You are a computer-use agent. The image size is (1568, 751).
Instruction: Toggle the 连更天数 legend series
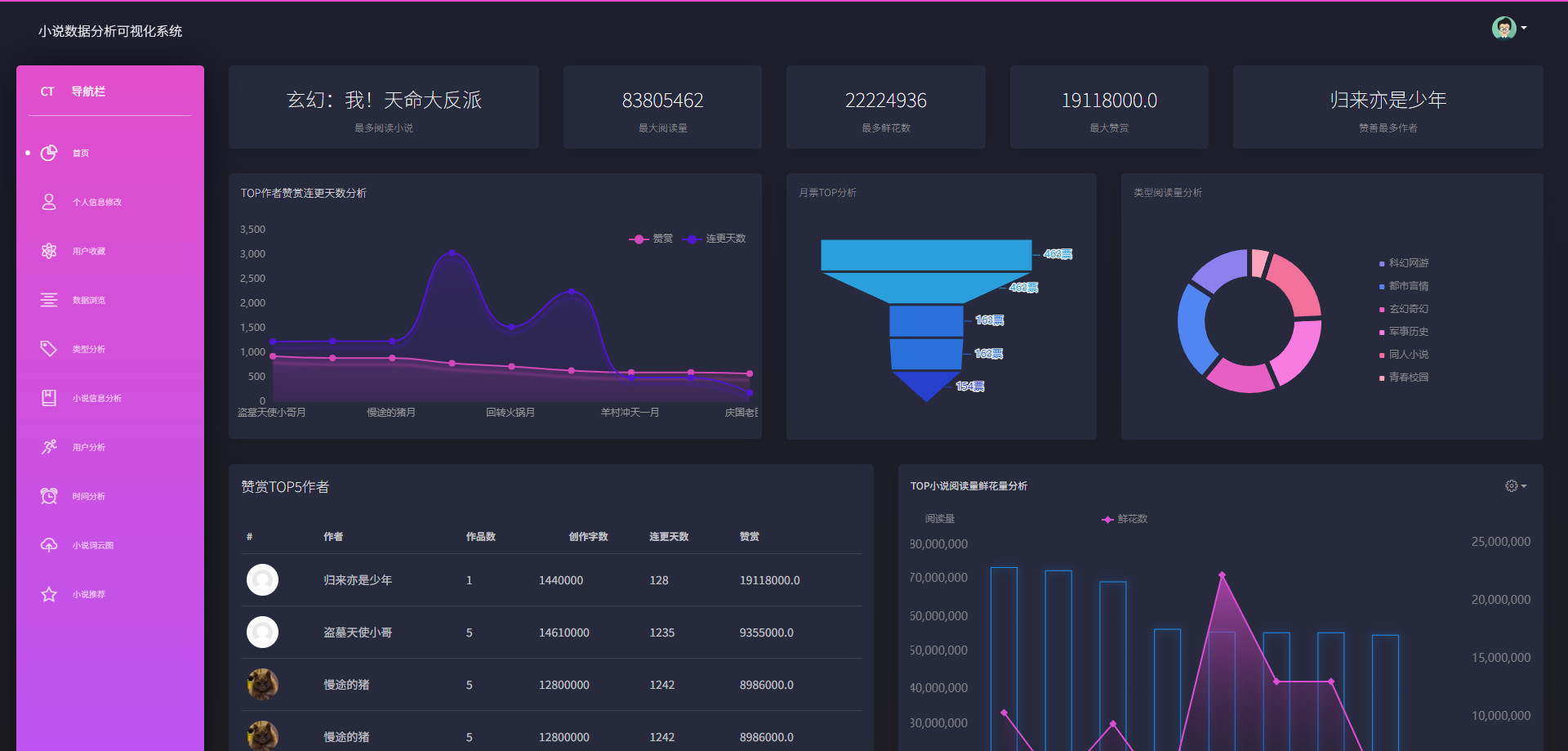pyautogui.click(x=715, y=239)
